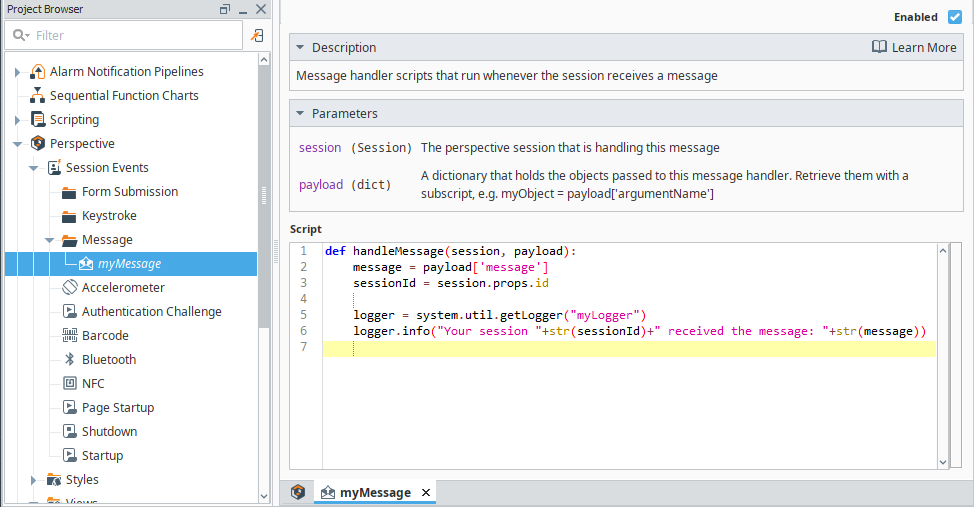Collapse the Session Events node
Viewport: 974px width, 507px height.
tap(34, 168)
